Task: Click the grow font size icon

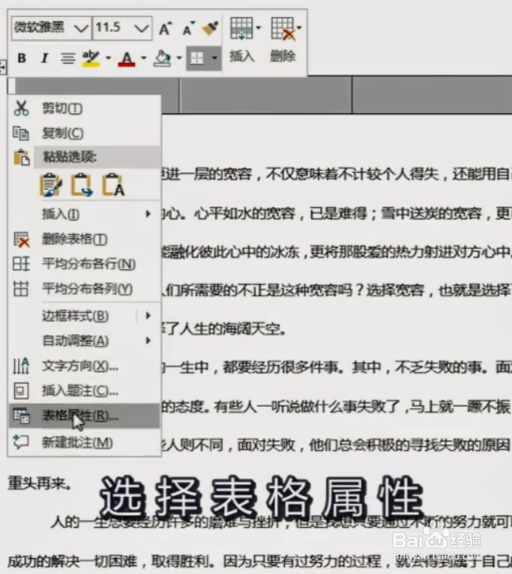Action: [165, 28]
